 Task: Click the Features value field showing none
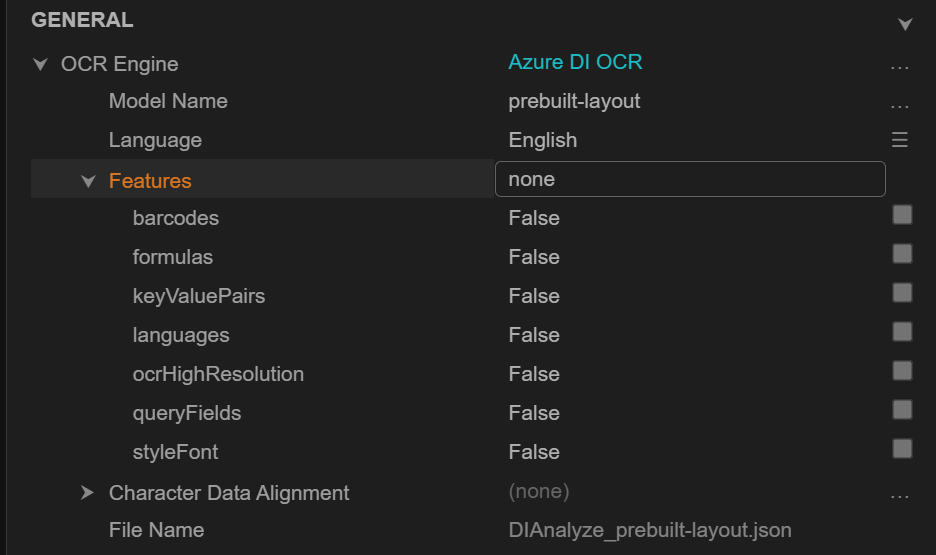click(x=690, y=180)
